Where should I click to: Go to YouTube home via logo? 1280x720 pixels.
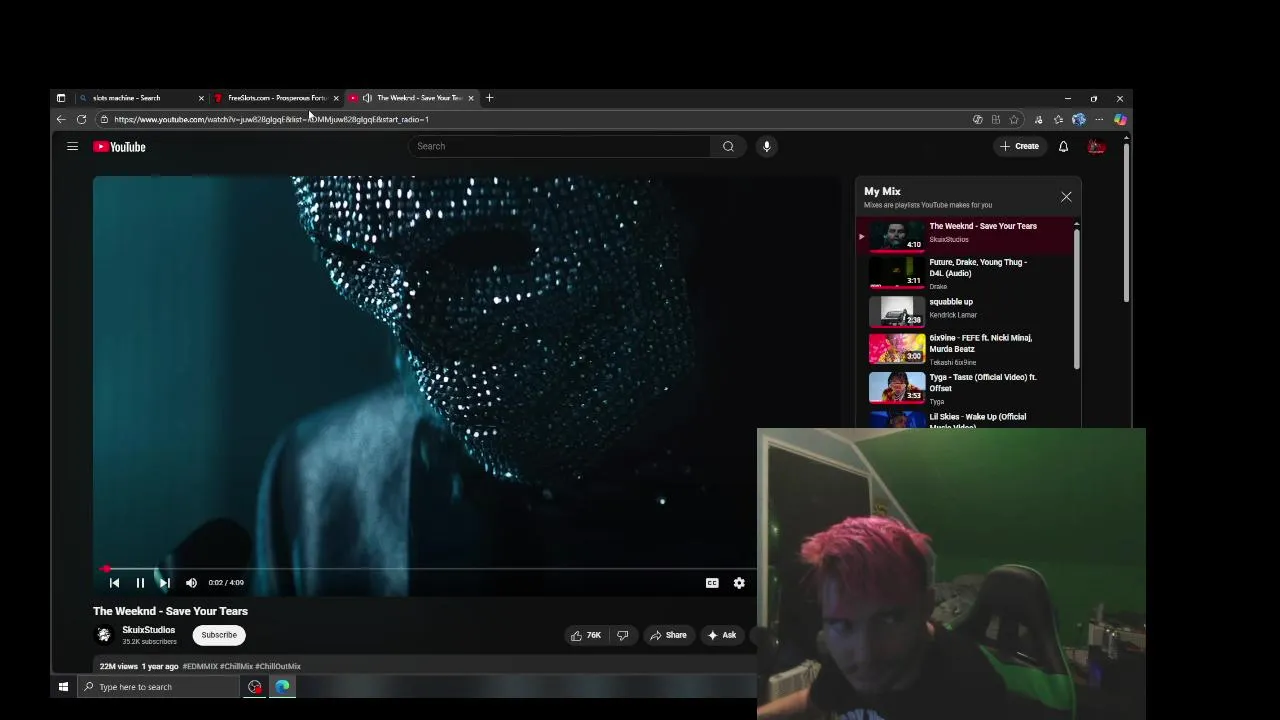119,147
